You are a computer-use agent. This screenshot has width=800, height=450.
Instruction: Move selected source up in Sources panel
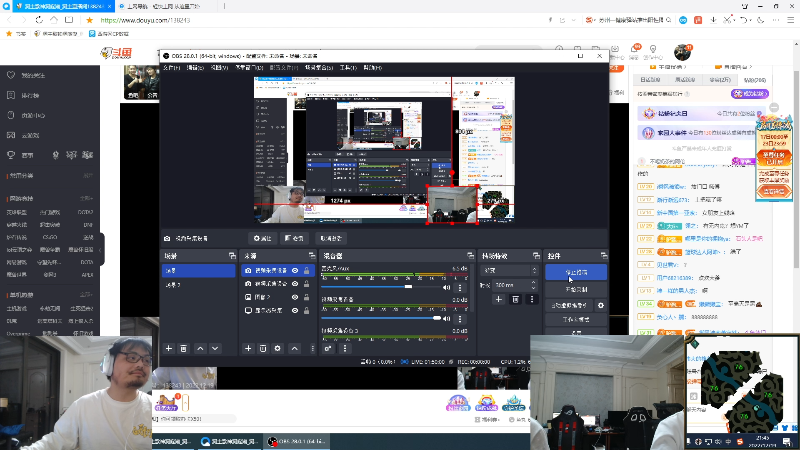[x=294, y=348]
